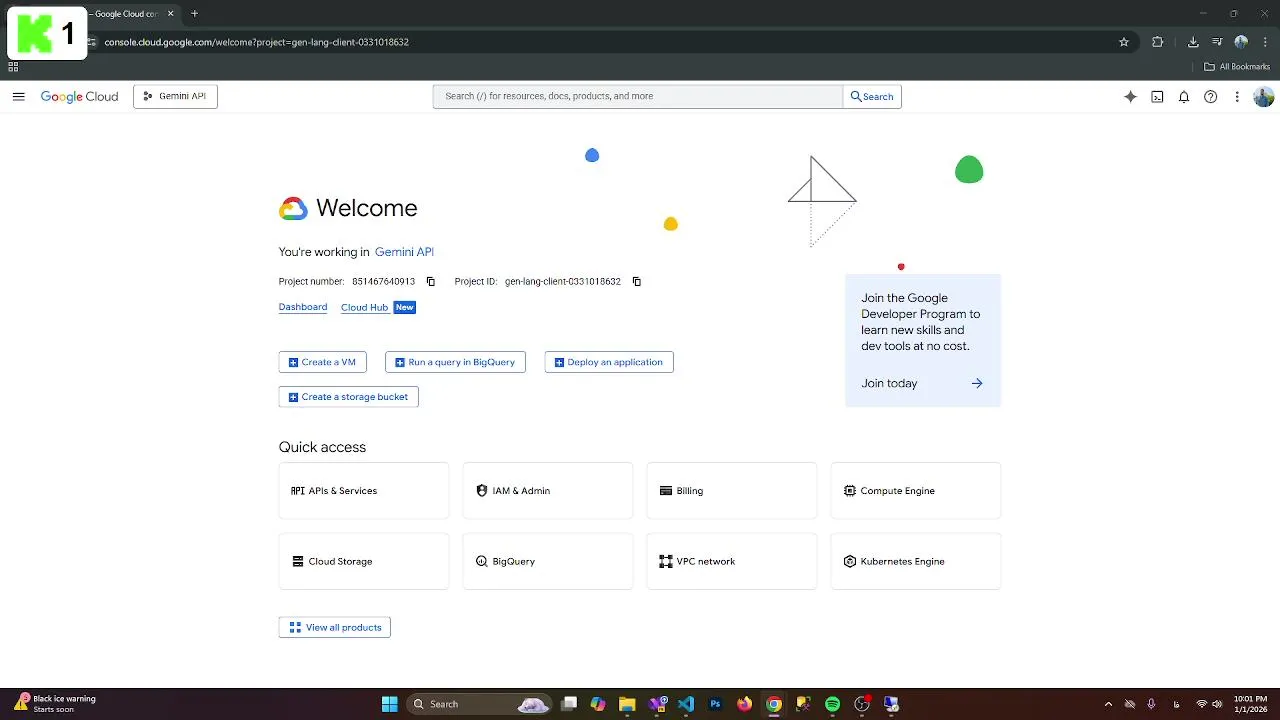
Task: Go to the Dashboard link
Action: click(303, 307)
